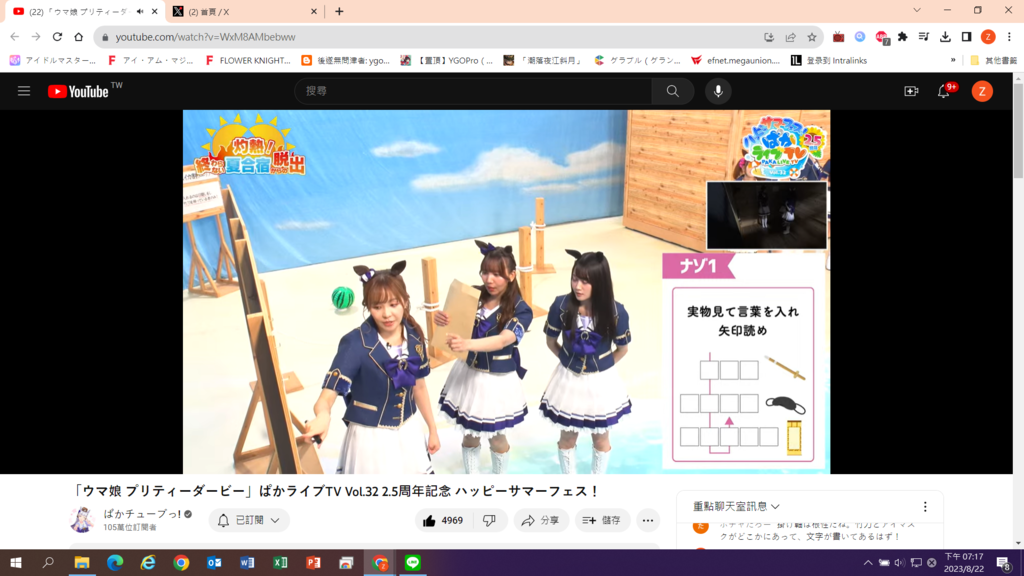The image size is (1024, 576).
Task: Open the media controls toolbar icon
Action: click(923, 37)
